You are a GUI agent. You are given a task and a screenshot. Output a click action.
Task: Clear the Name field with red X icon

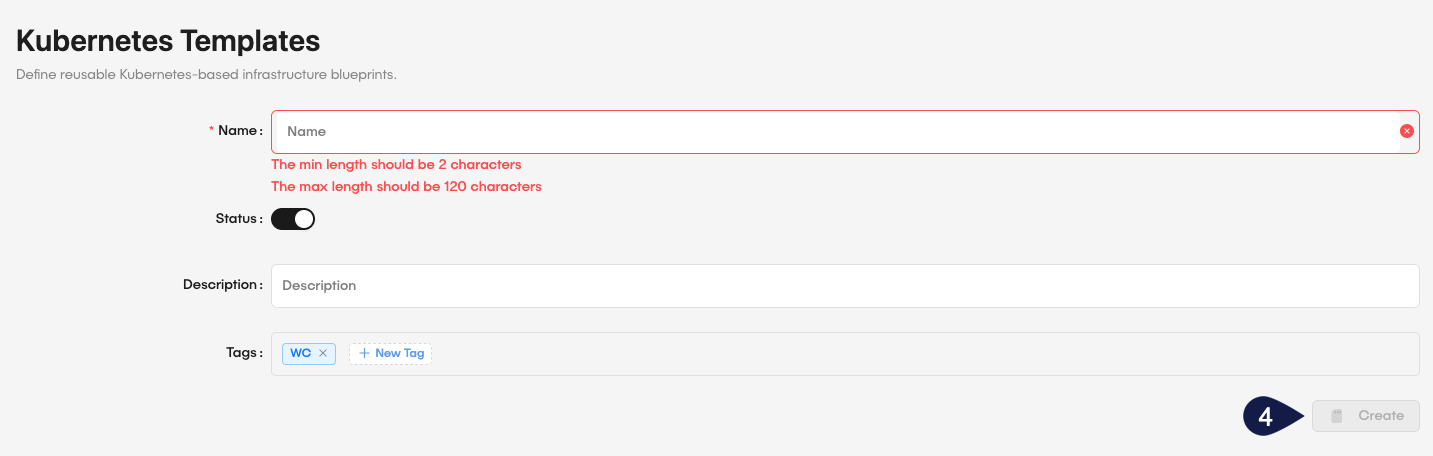click(1406, 131)
